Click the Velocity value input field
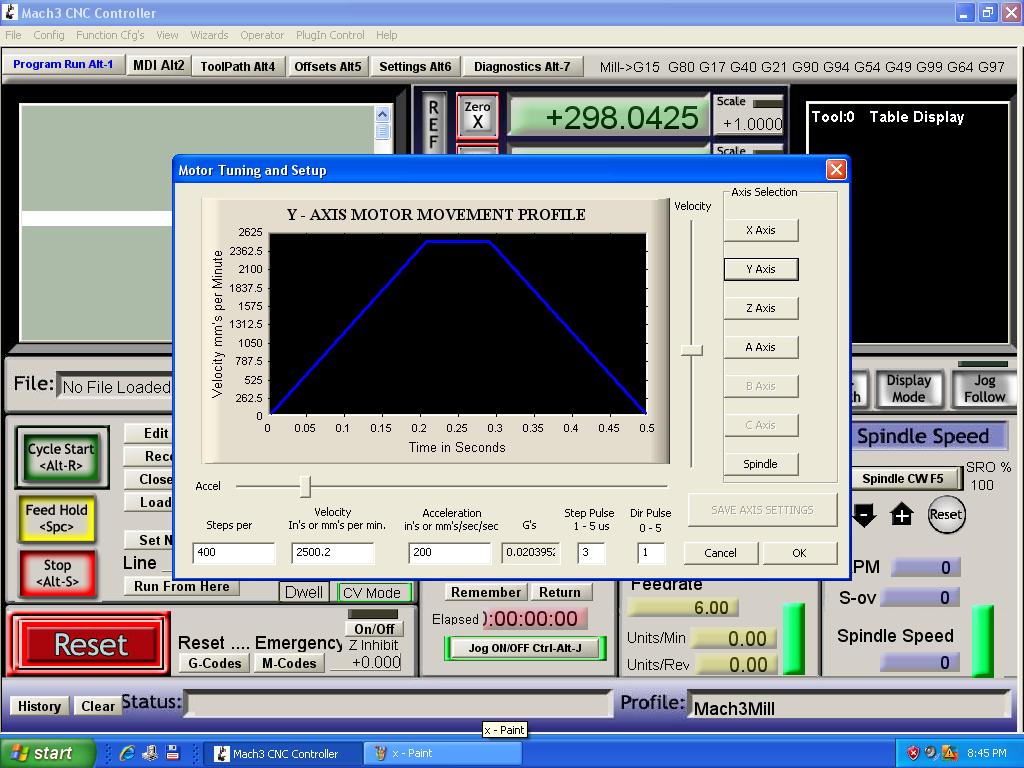 click(332, 553)
